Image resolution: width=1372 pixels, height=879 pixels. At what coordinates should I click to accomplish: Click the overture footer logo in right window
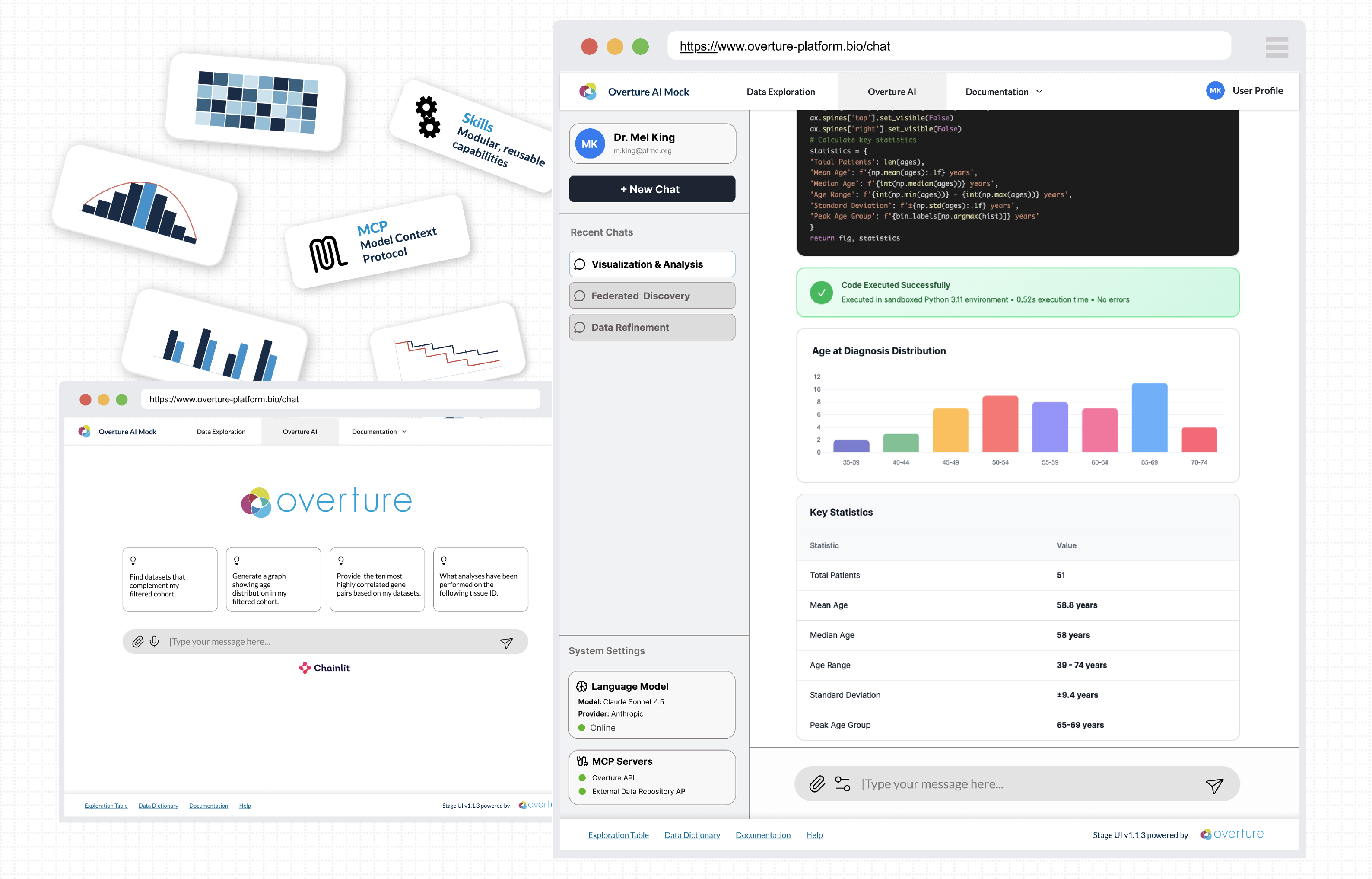(x=1232, y=834)
